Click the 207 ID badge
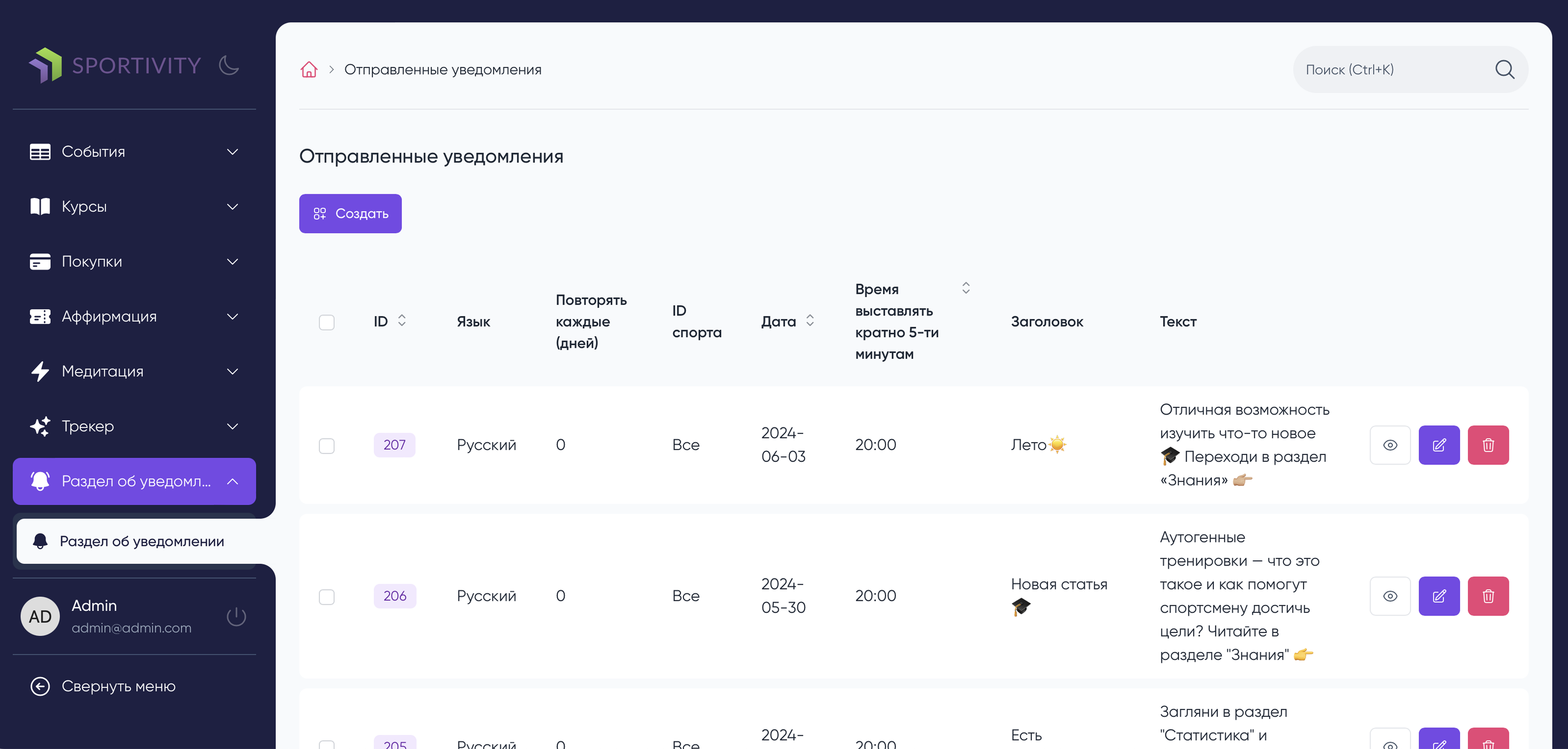Viewport: 1568px width, 749px height. (394, 445)
